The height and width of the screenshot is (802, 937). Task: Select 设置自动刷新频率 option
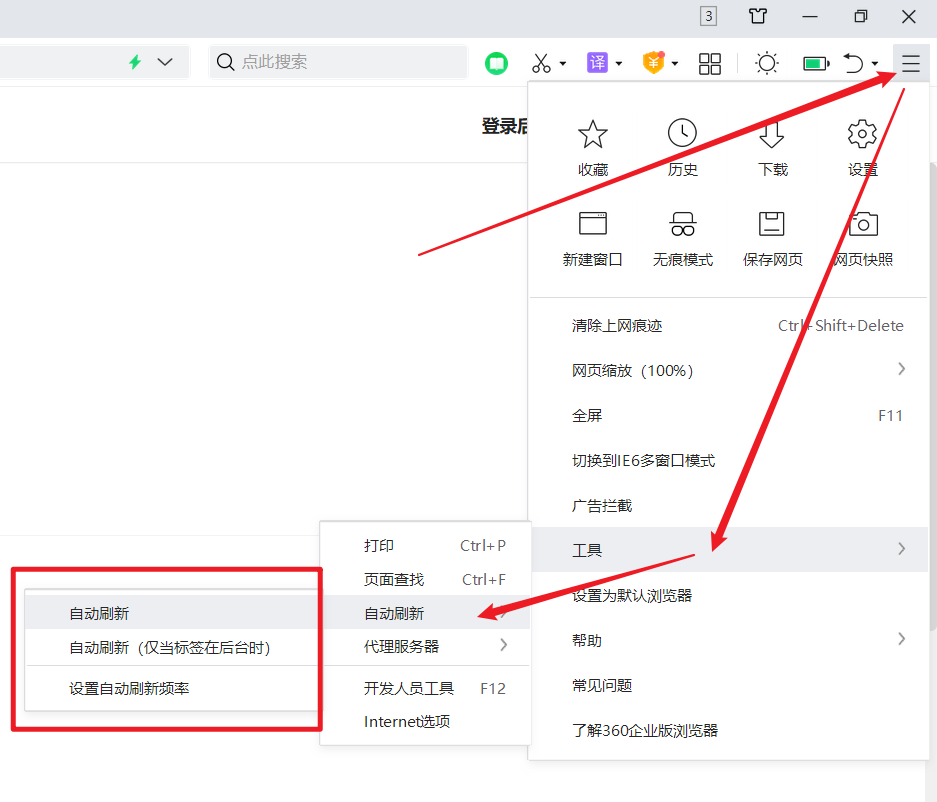[172, 688]
